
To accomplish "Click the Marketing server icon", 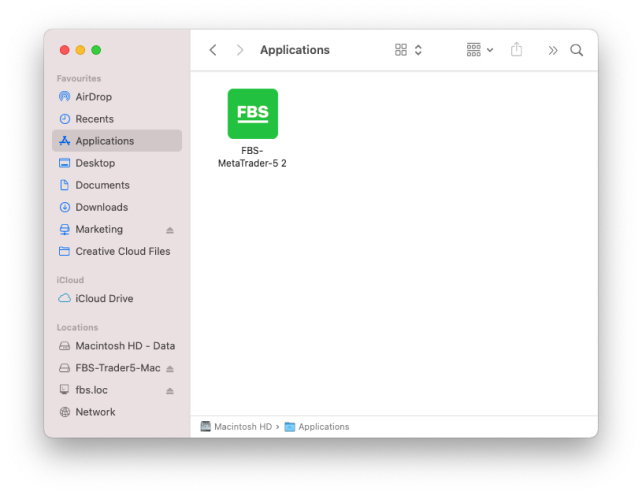I will pos(65,229).
